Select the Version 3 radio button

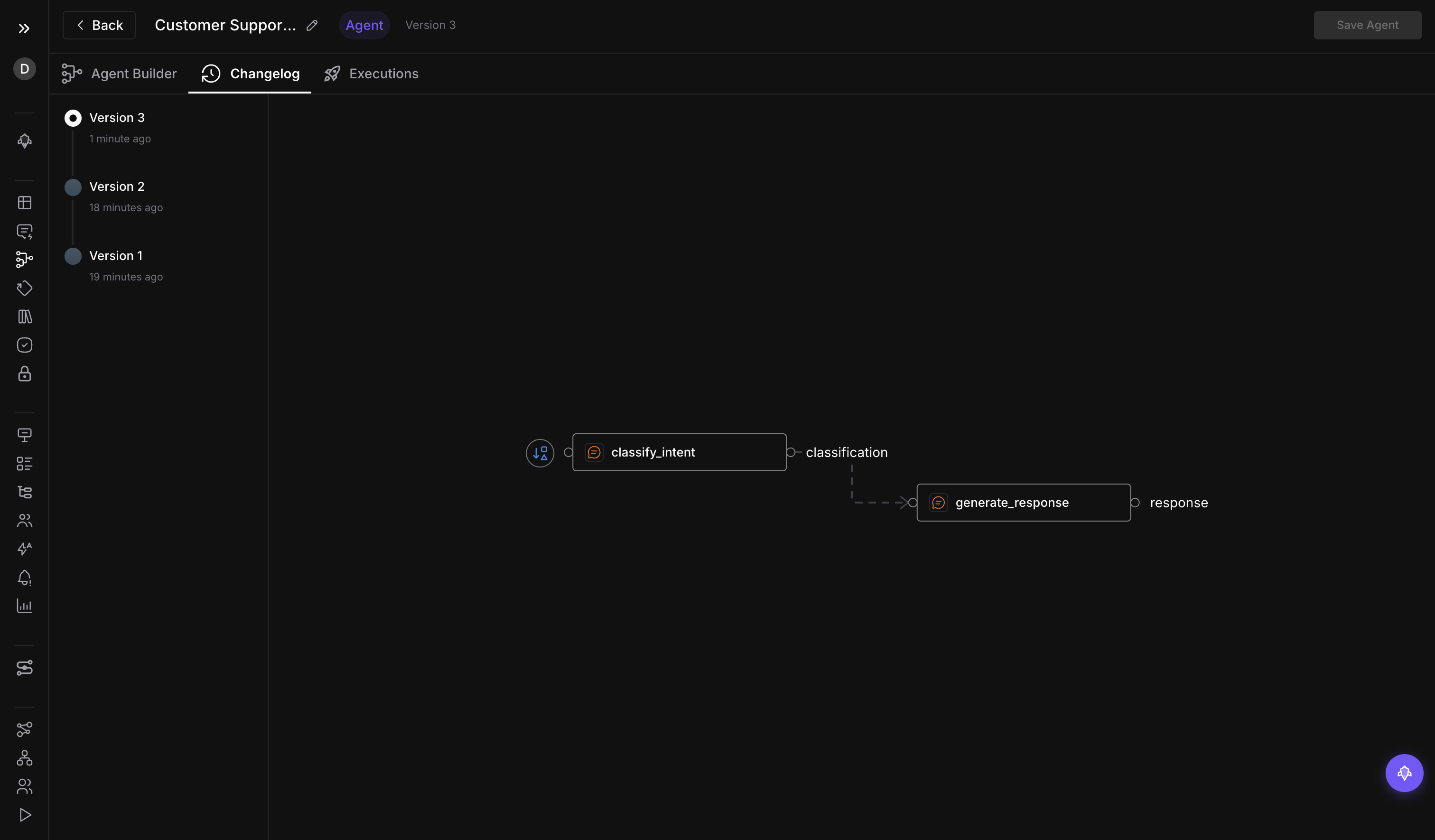(x=73, y=118)
